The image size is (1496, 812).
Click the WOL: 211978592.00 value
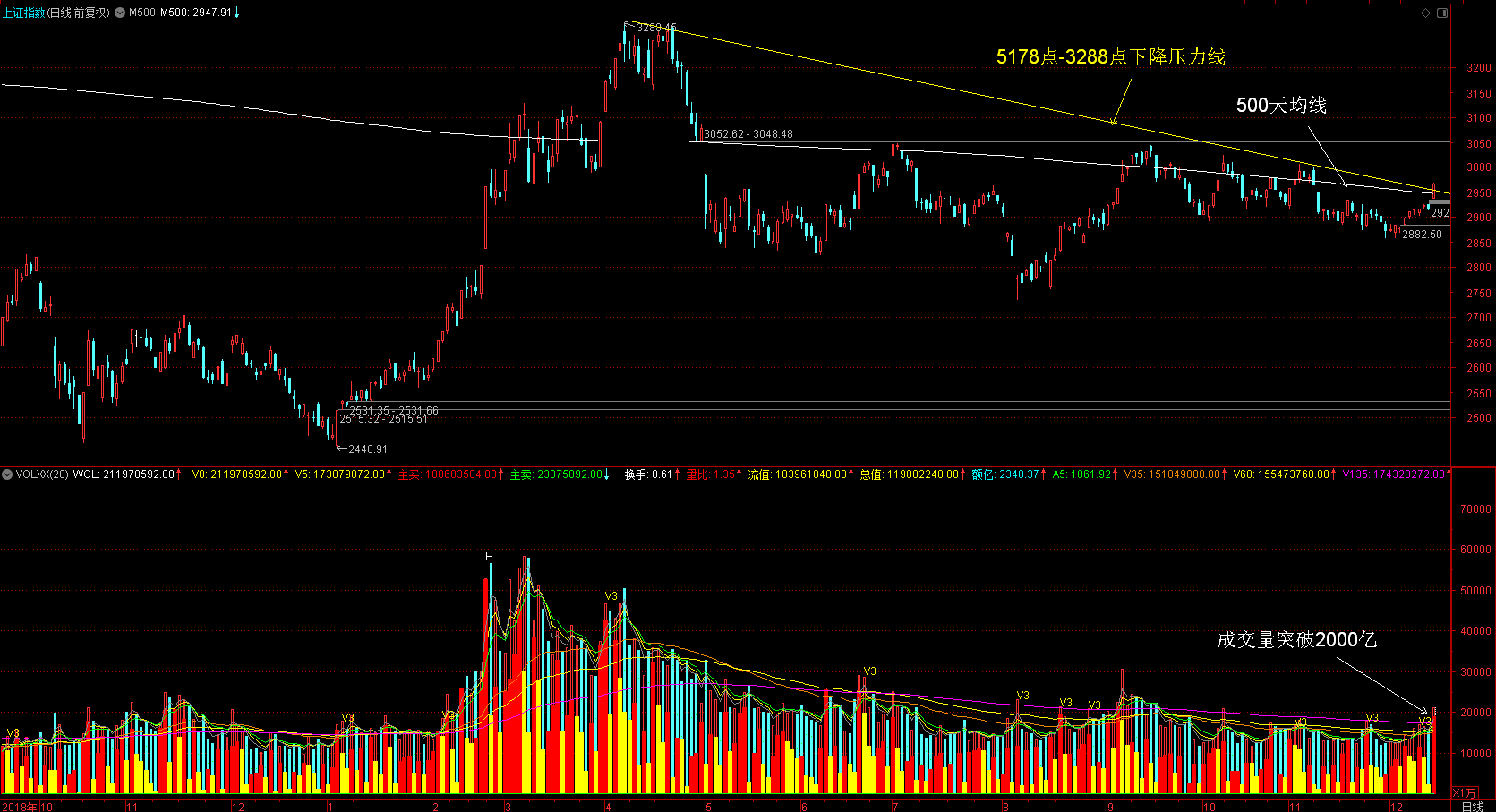point(124,474)
